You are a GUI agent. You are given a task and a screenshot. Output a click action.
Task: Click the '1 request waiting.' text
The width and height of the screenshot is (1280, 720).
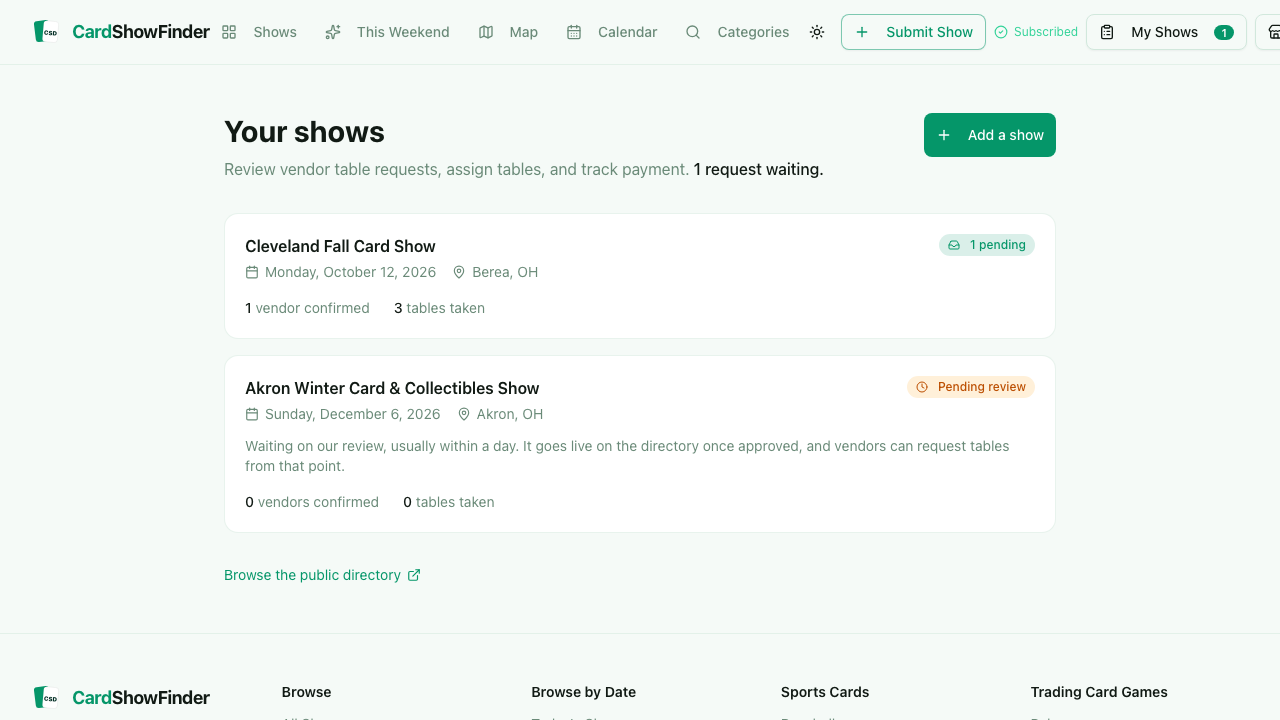click(x=759, y=169)
